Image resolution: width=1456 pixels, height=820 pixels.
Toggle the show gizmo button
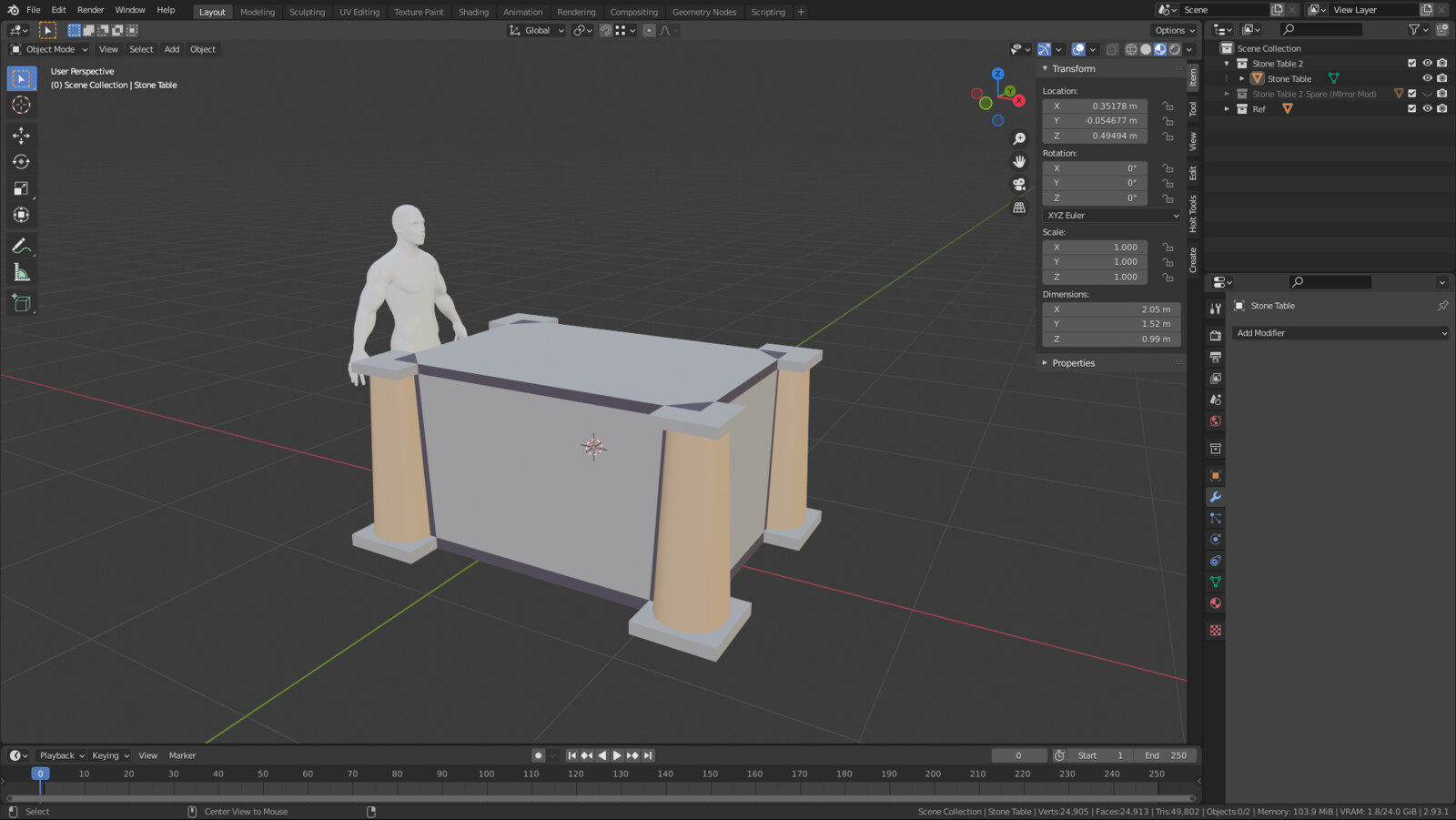pyautogui.click(x=1045, y=49)
